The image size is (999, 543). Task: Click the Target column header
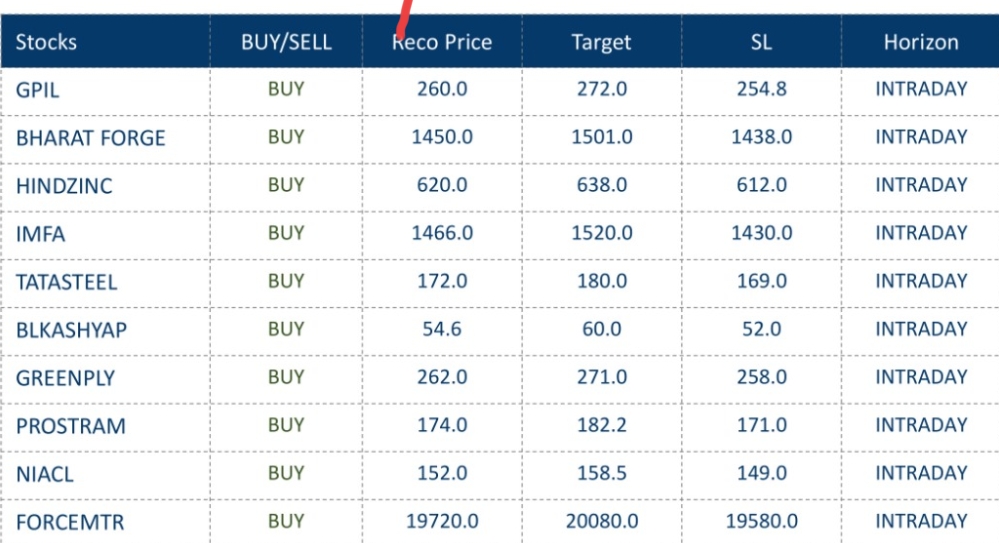click(601, 42)
